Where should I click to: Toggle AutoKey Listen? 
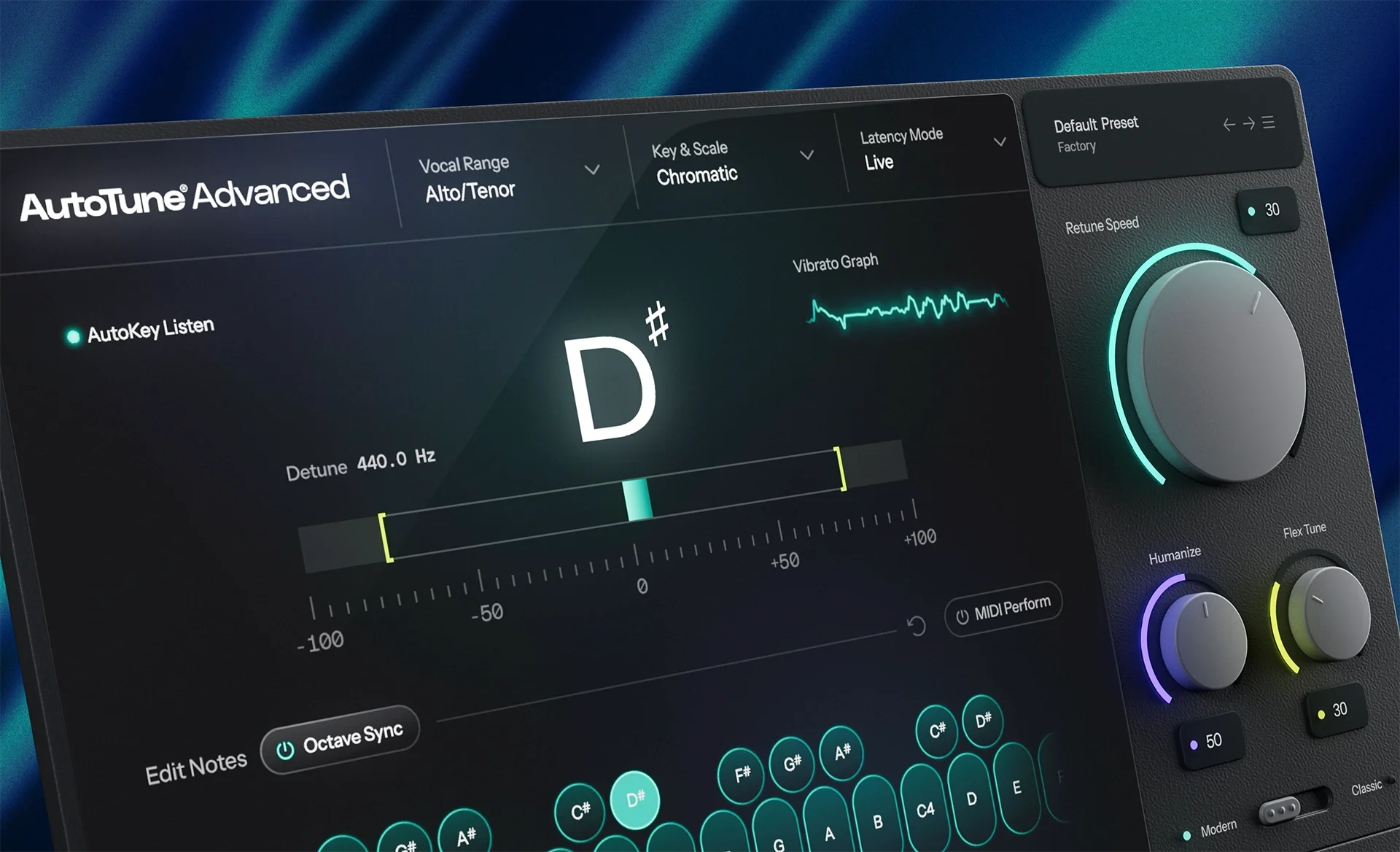coord(140,330)
